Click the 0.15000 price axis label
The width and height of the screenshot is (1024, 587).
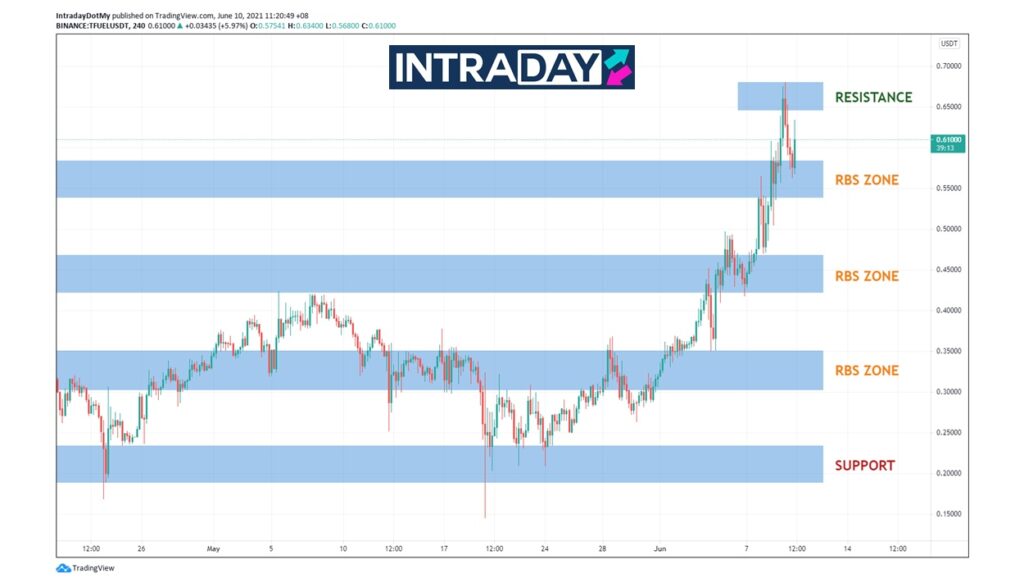[948, 514]
